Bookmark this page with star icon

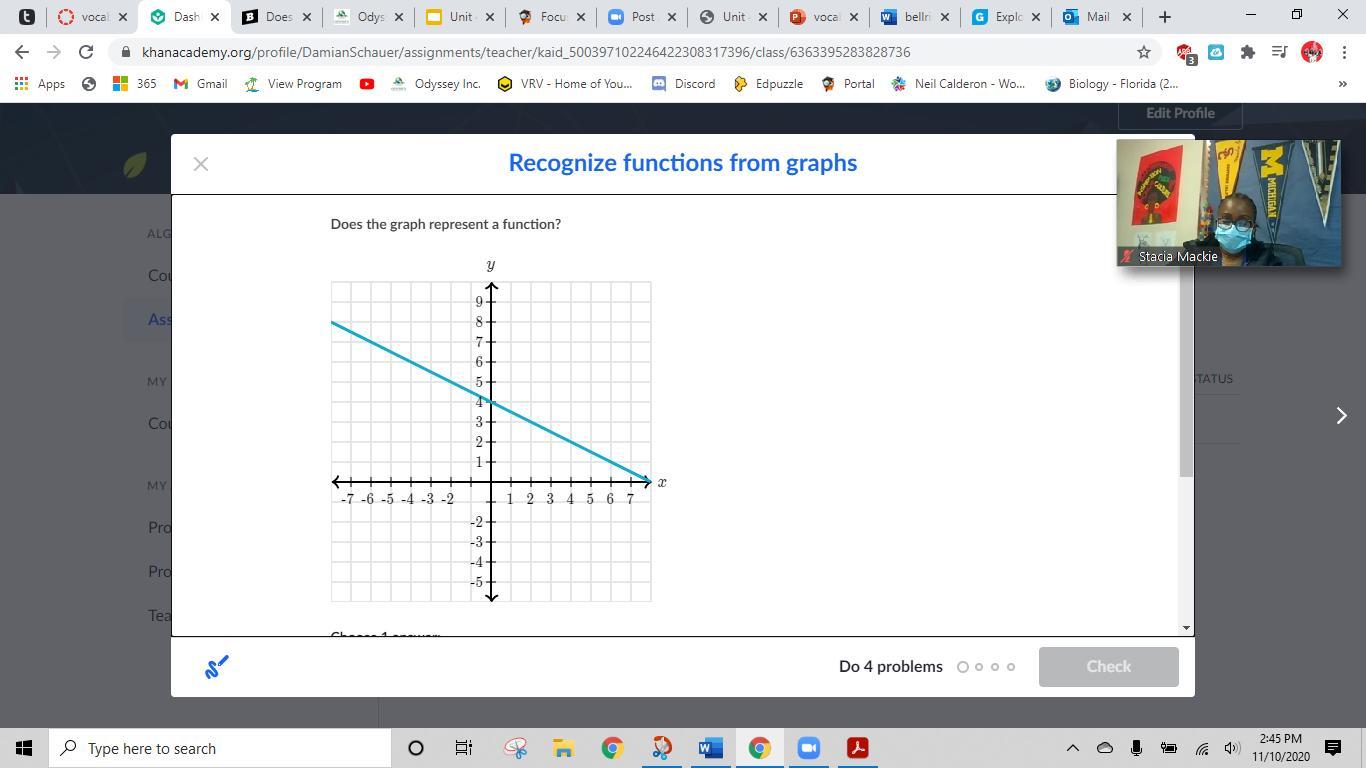pyautogui.click(x=1143, y=52)
